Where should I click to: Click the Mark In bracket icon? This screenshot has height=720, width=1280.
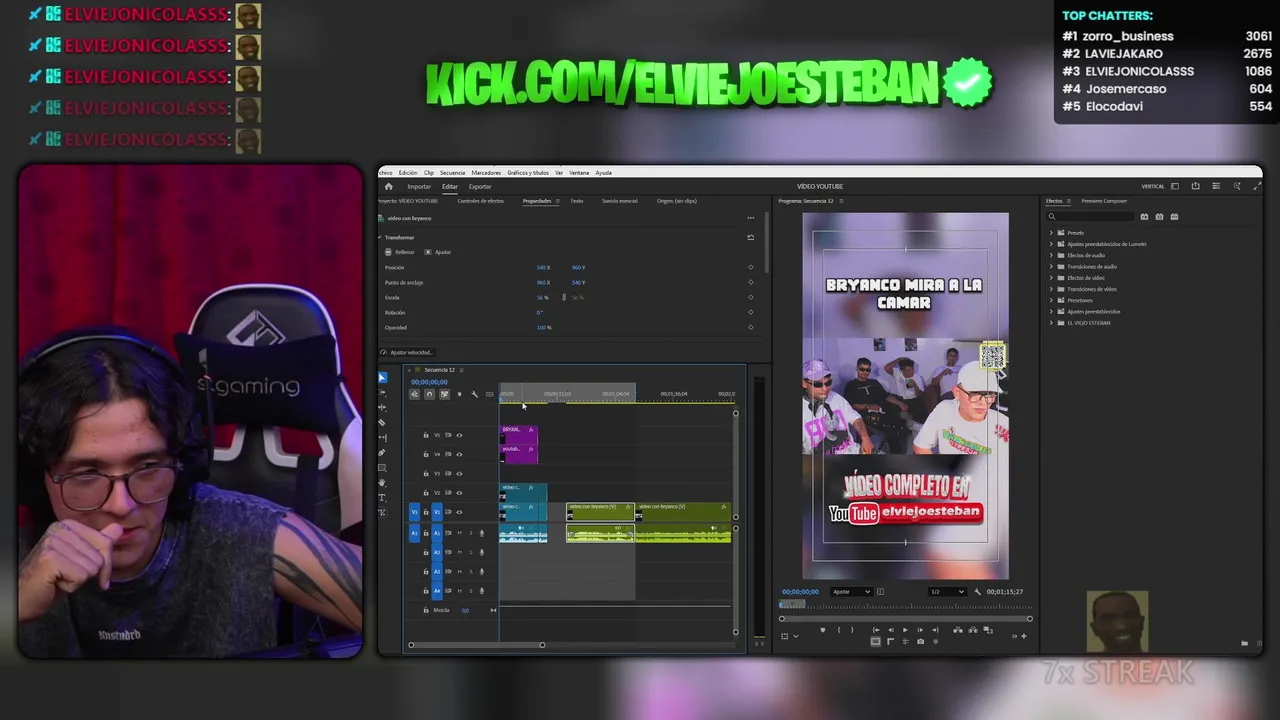838,630
